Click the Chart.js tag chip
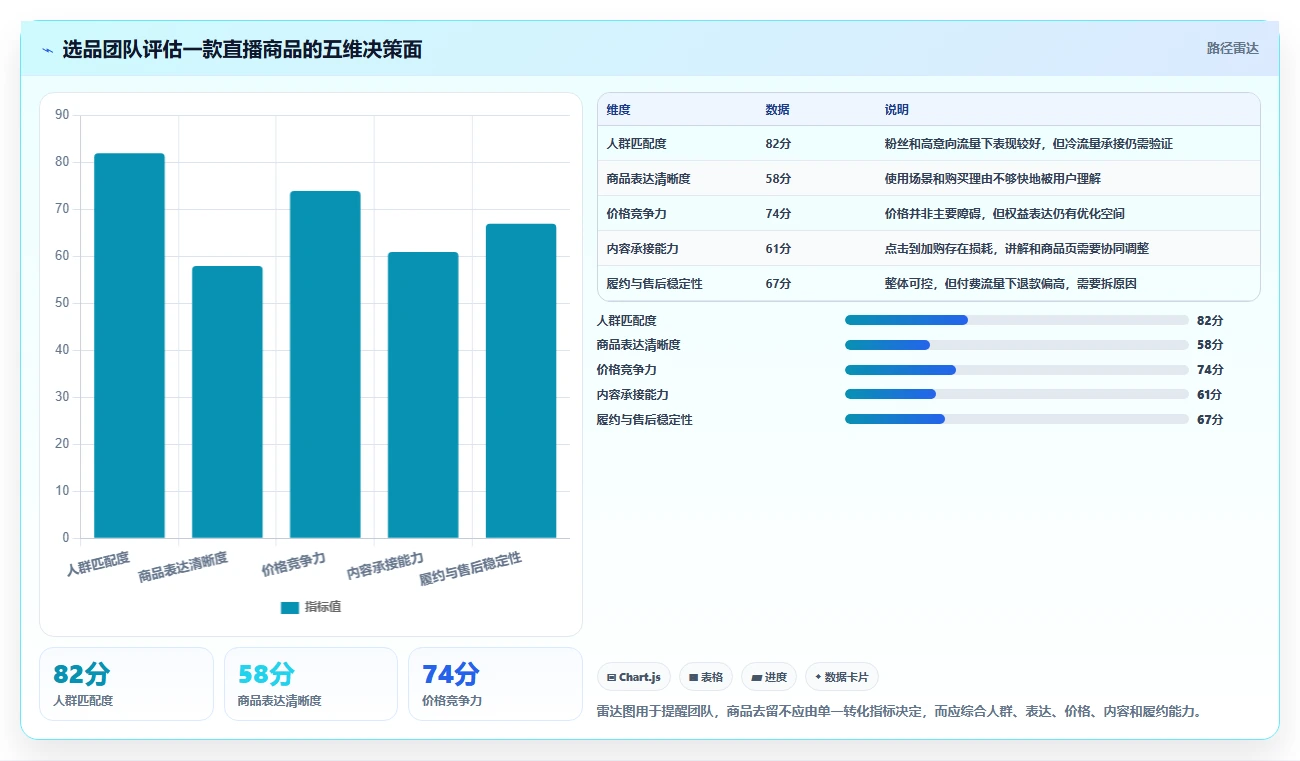The height and width of the screenshot is (761, 1300). [634, 677]
